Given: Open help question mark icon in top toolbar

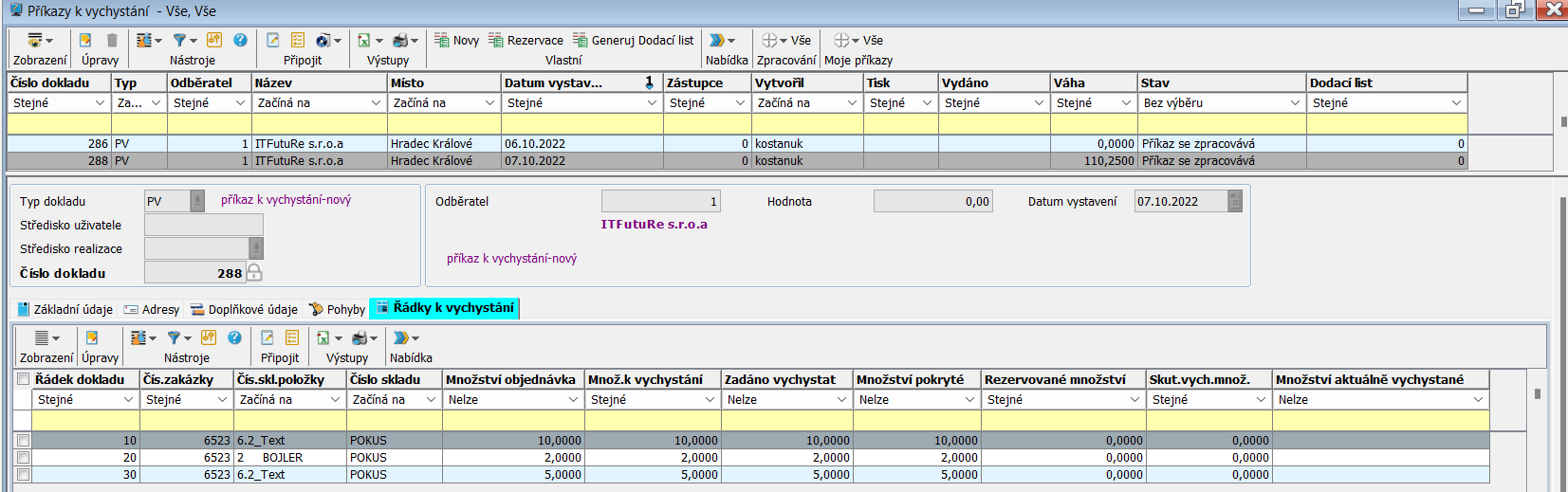Looking at the screenshot, I should tap(240, 40).
